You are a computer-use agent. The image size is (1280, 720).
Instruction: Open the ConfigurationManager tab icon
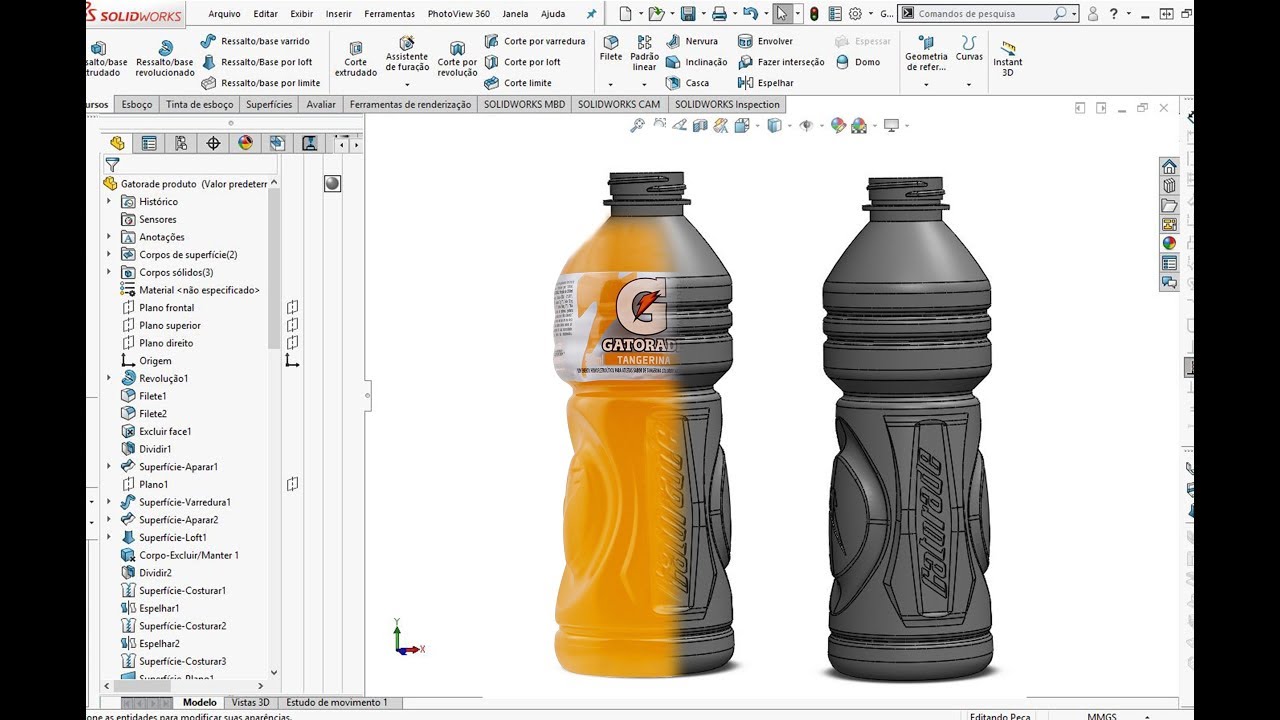pos(181,143)
